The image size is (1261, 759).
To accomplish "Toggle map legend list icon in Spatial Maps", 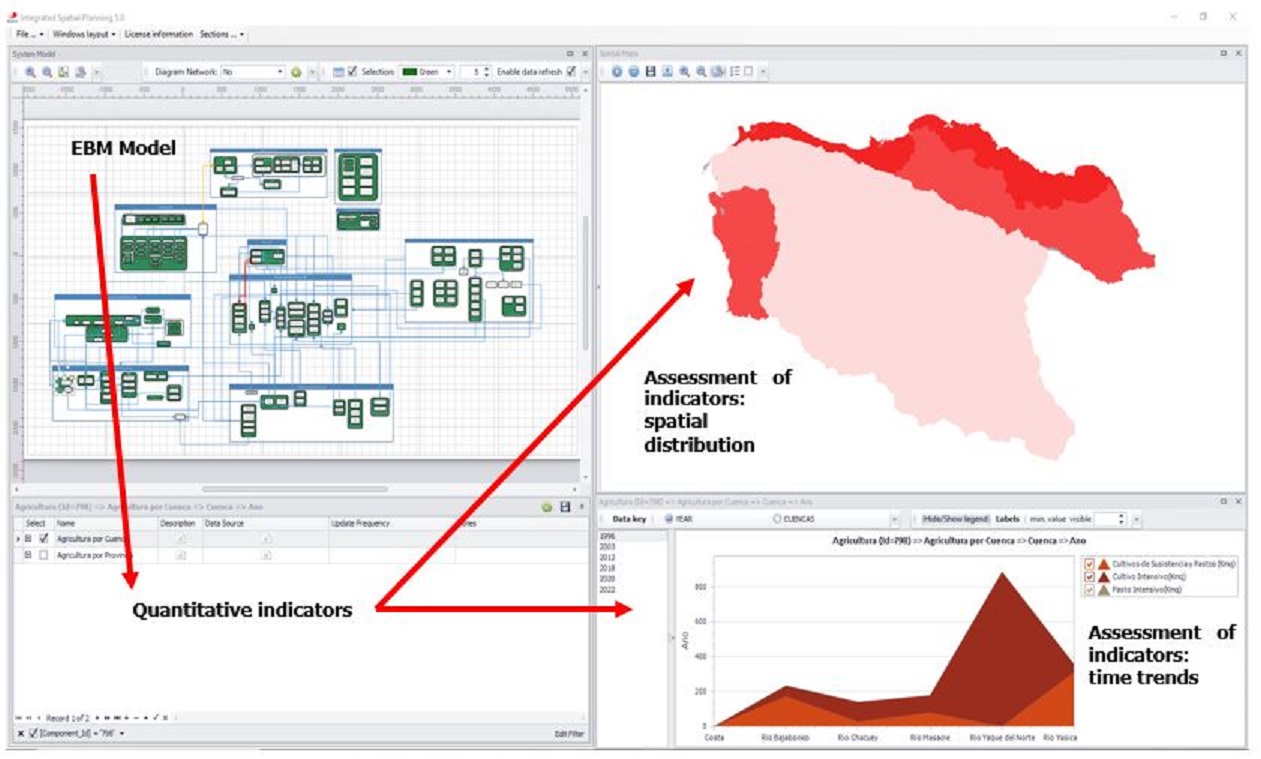I will point(735,72).
